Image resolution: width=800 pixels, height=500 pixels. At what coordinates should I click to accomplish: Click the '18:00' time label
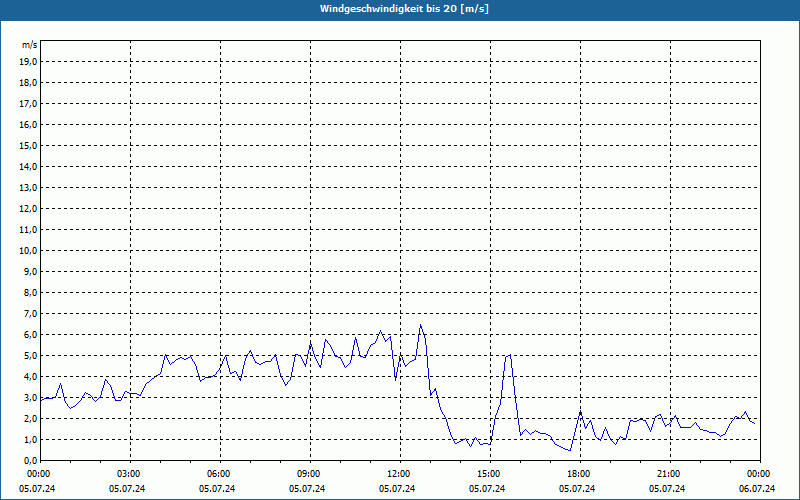coord(580,474)
